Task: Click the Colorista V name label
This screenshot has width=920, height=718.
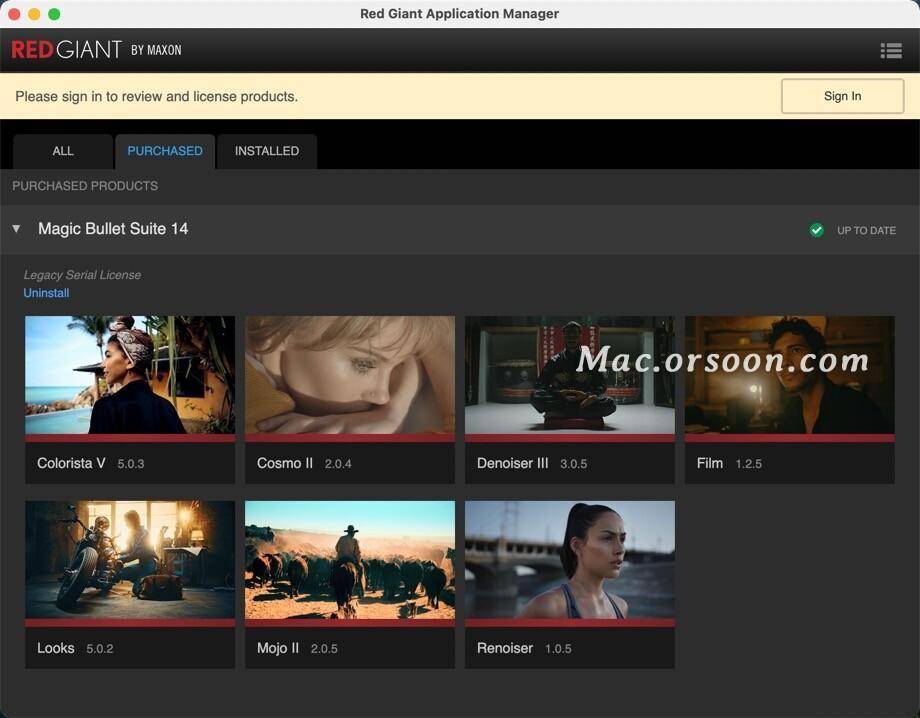Action: click(x=71, y=463)
